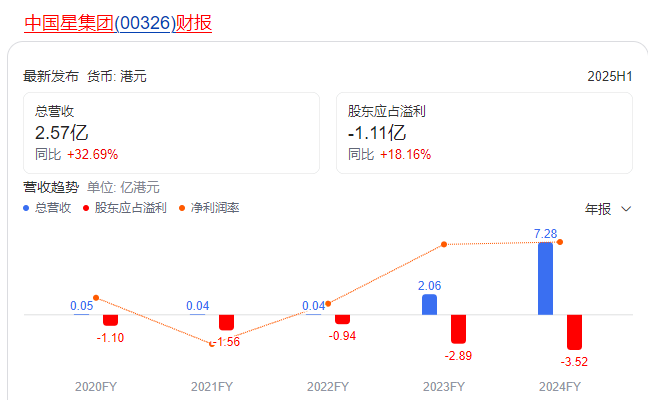Click the 2022FY red bar labeled -0.94
The width and height of the screenshot is (648, 400).
coord(342,319)
